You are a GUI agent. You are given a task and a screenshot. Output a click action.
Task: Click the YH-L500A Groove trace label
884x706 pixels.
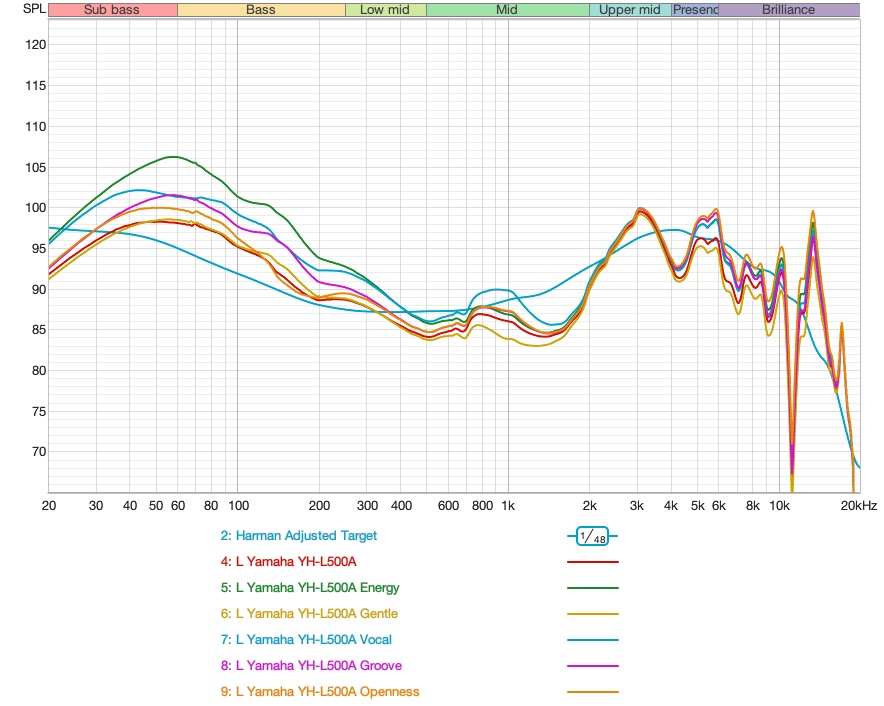point(311,666)
